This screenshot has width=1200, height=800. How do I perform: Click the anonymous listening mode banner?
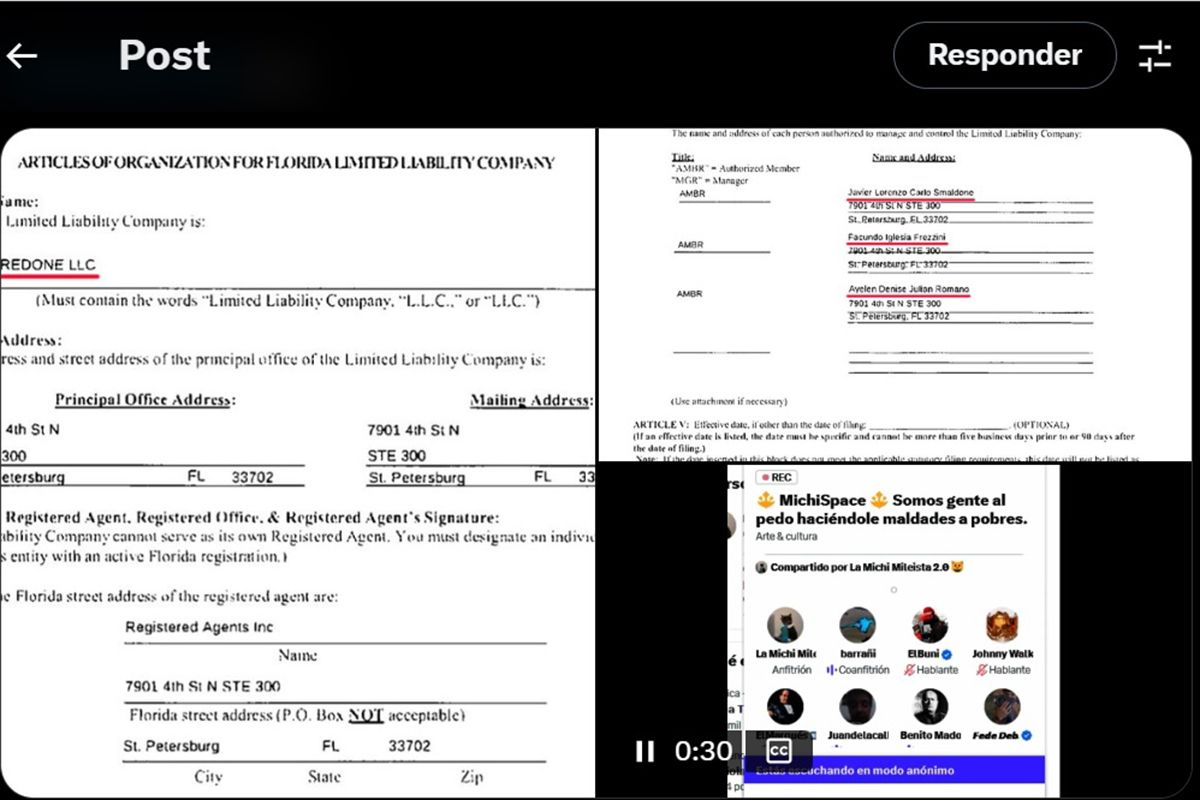click(894, 770)
